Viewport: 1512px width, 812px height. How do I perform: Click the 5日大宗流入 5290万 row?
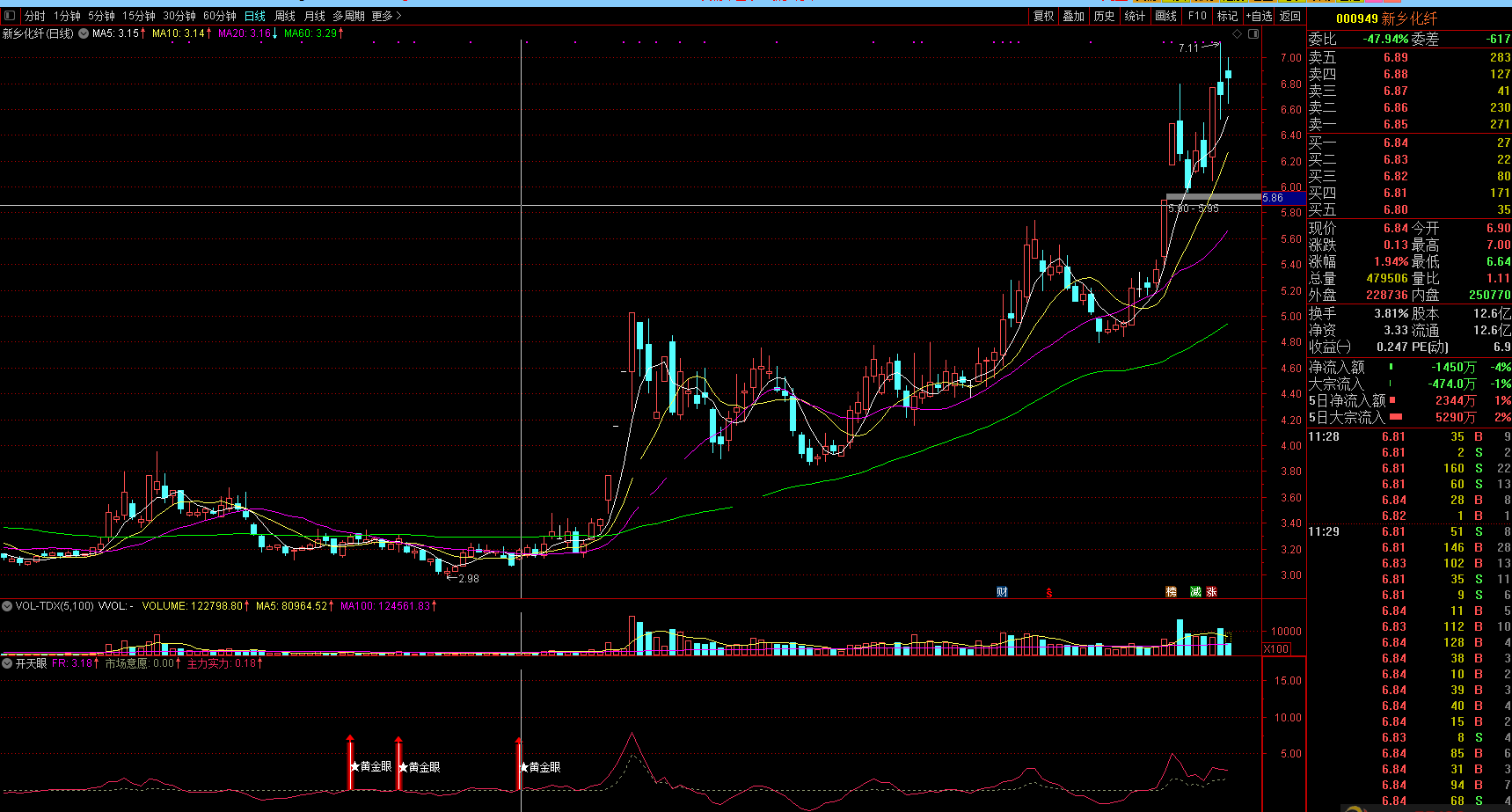(x=1409, y=417)
